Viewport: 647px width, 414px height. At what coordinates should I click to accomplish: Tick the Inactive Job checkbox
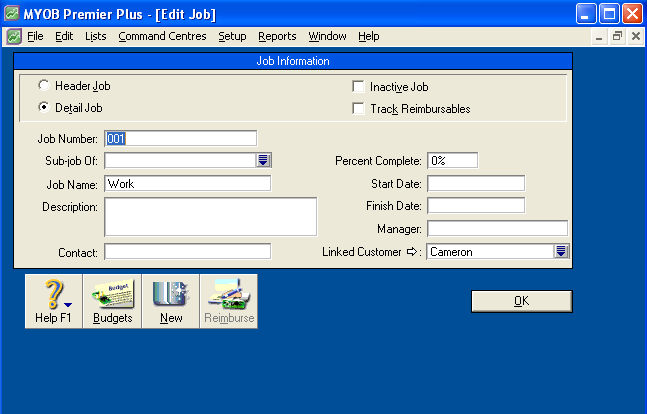pos(358,87)
